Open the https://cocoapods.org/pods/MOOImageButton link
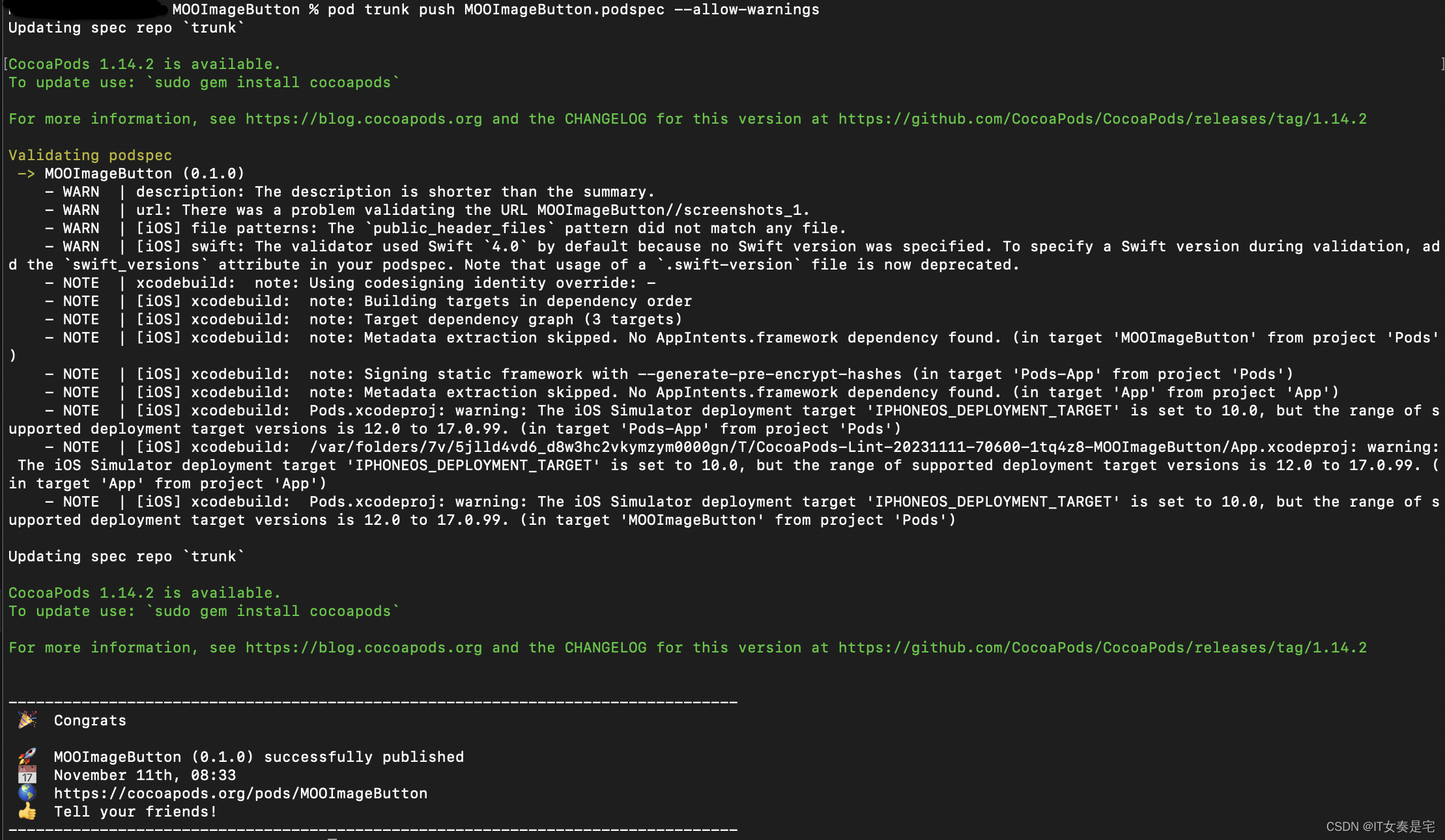This screenshot has height=840, width=1445. (x=240, y=793)
